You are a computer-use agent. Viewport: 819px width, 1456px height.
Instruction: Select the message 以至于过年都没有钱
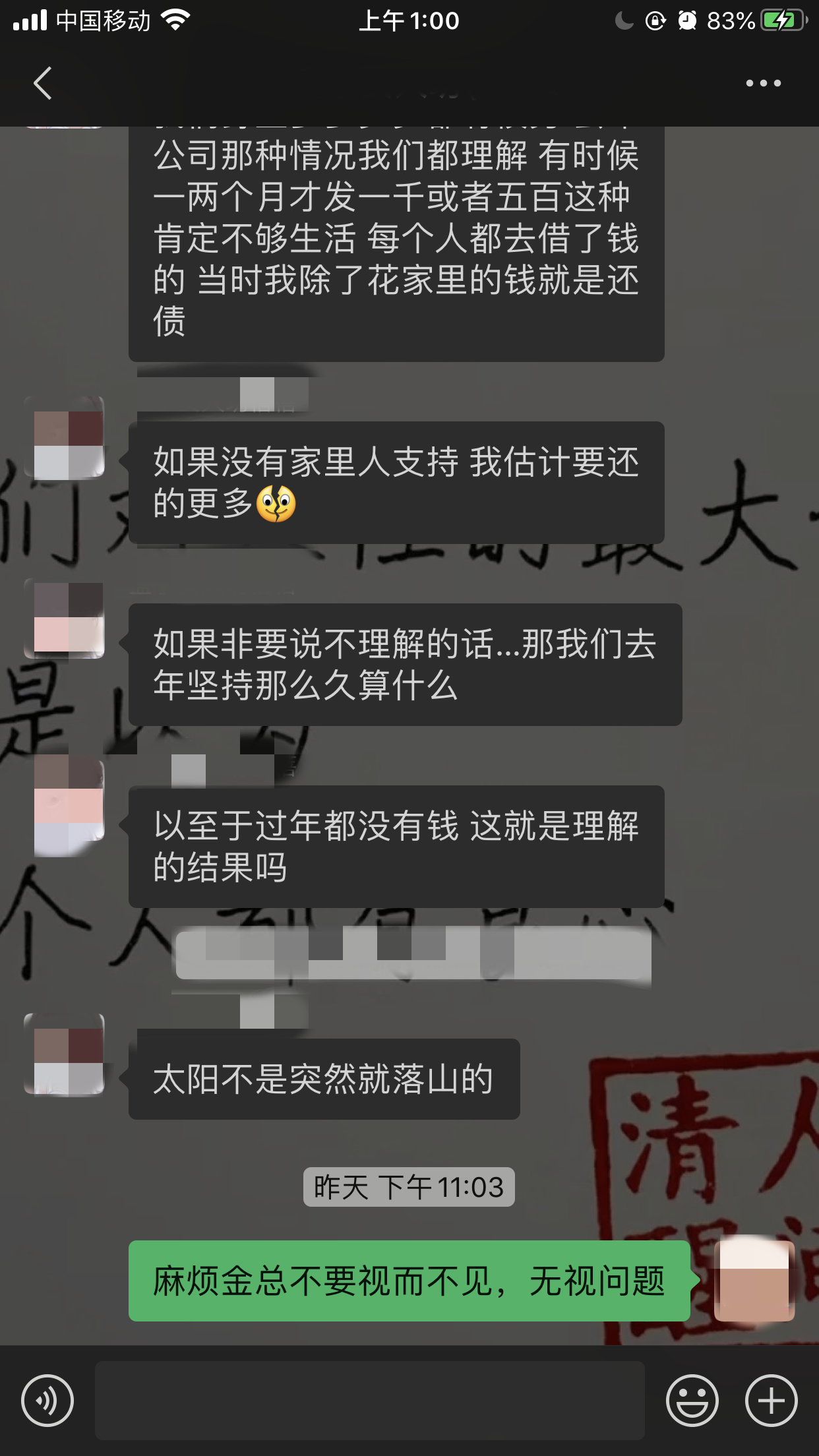(x=396, y=847)
